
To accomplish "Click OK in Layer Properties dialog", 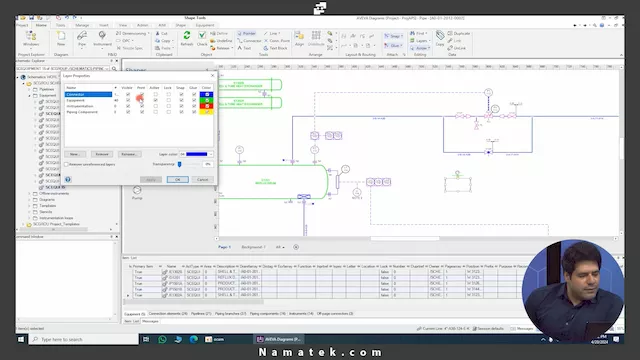I will pos(178,180).
